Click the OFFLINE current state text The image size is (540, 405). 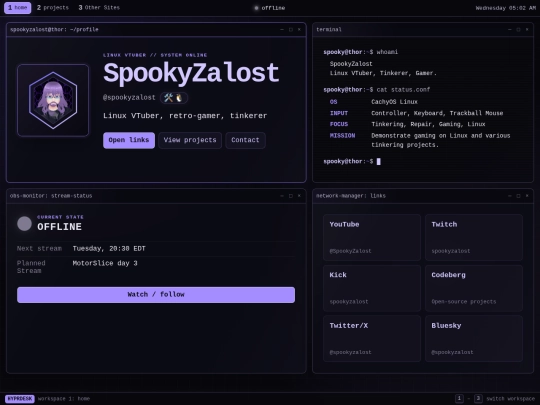click(60, 227)
